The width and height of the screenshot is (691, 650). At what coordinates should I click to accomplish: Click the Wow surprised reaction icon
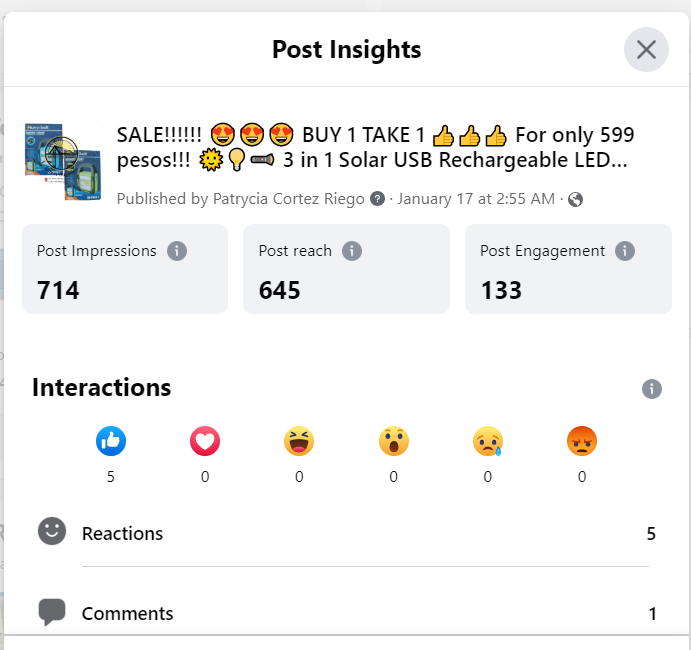393,441
